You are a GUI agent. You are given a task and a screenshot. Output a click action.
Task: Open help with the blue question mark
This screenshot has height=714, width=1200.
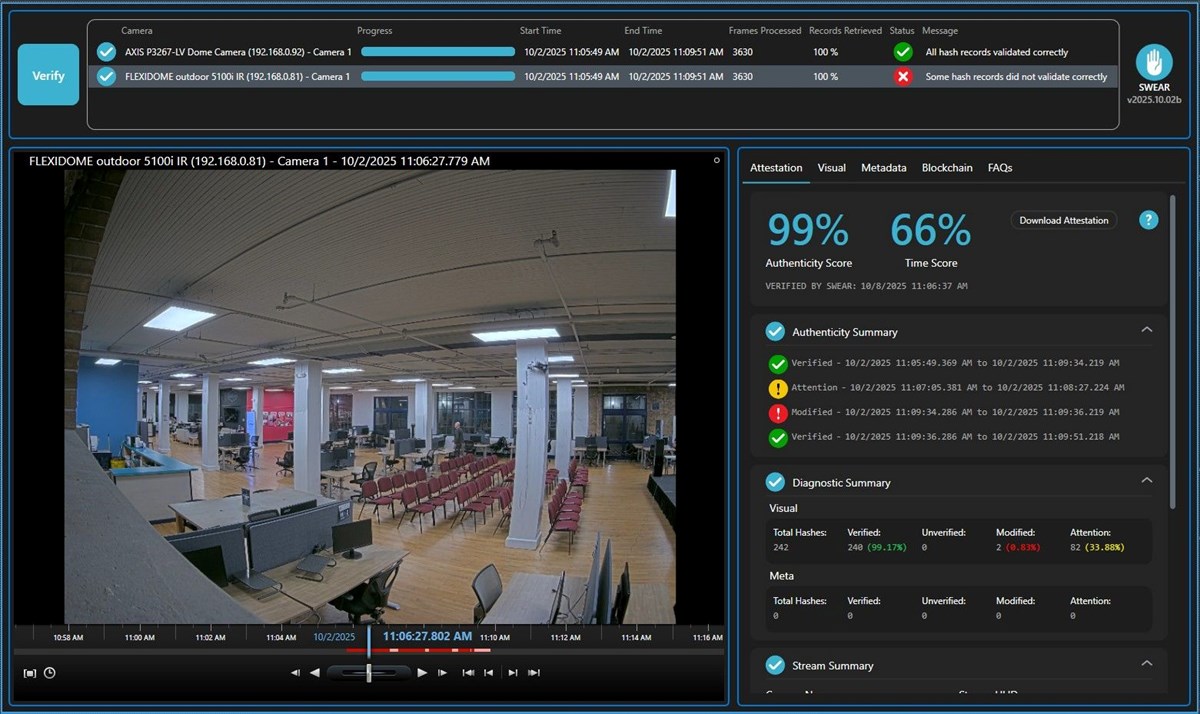1148,220
